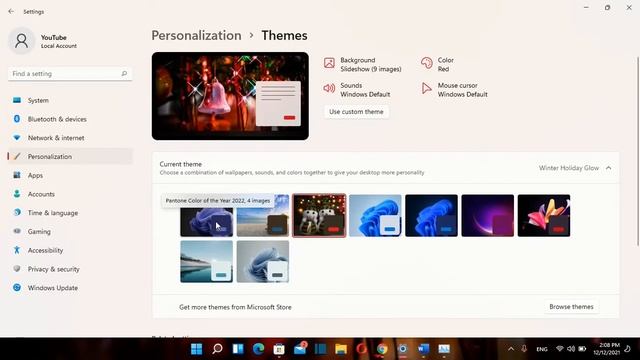This screenshot has width=640, height=360.
Task: Open File Explorer from the taskbar
Action: click(x=341, y=349)
